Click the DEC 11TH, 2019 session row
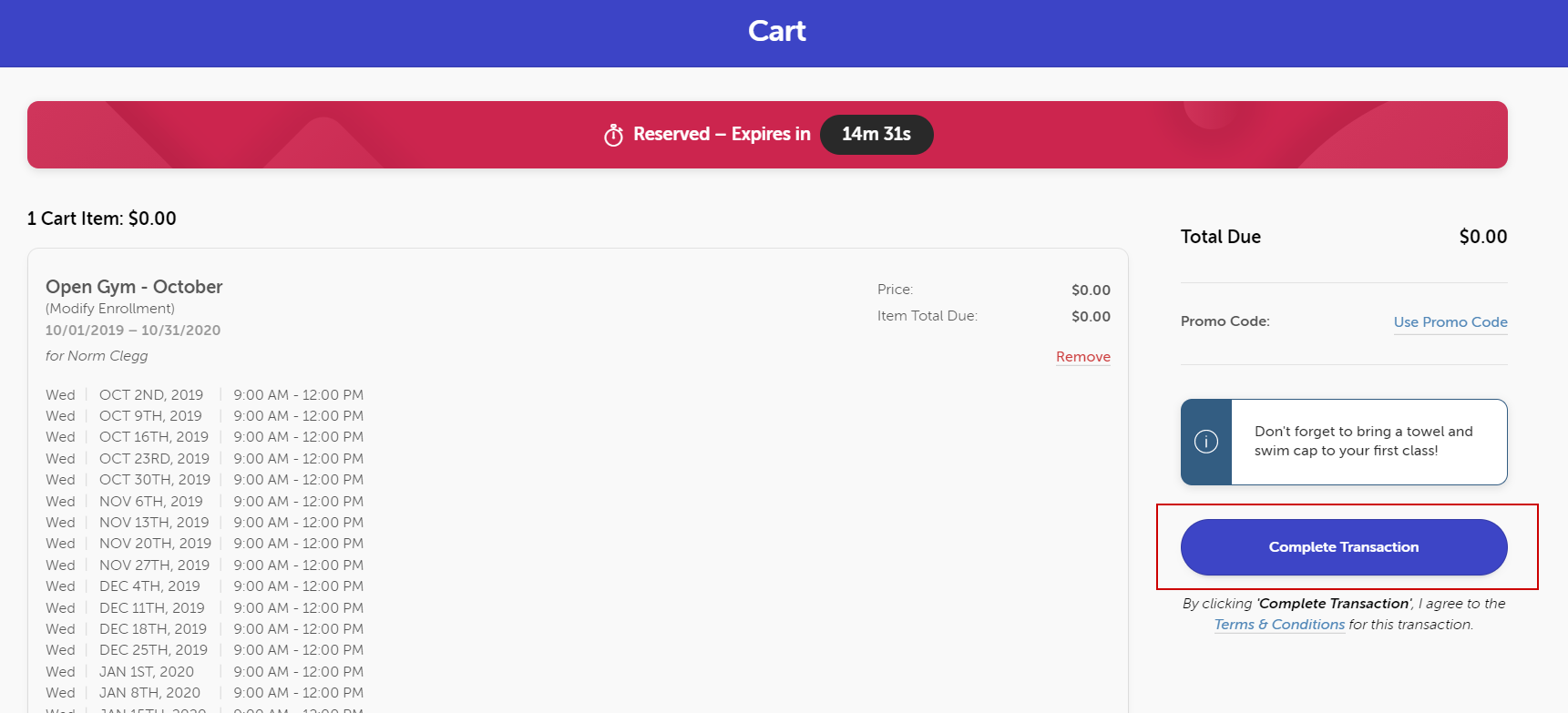This screenshot has height=713, width=1568. click(x=205, y=608)
